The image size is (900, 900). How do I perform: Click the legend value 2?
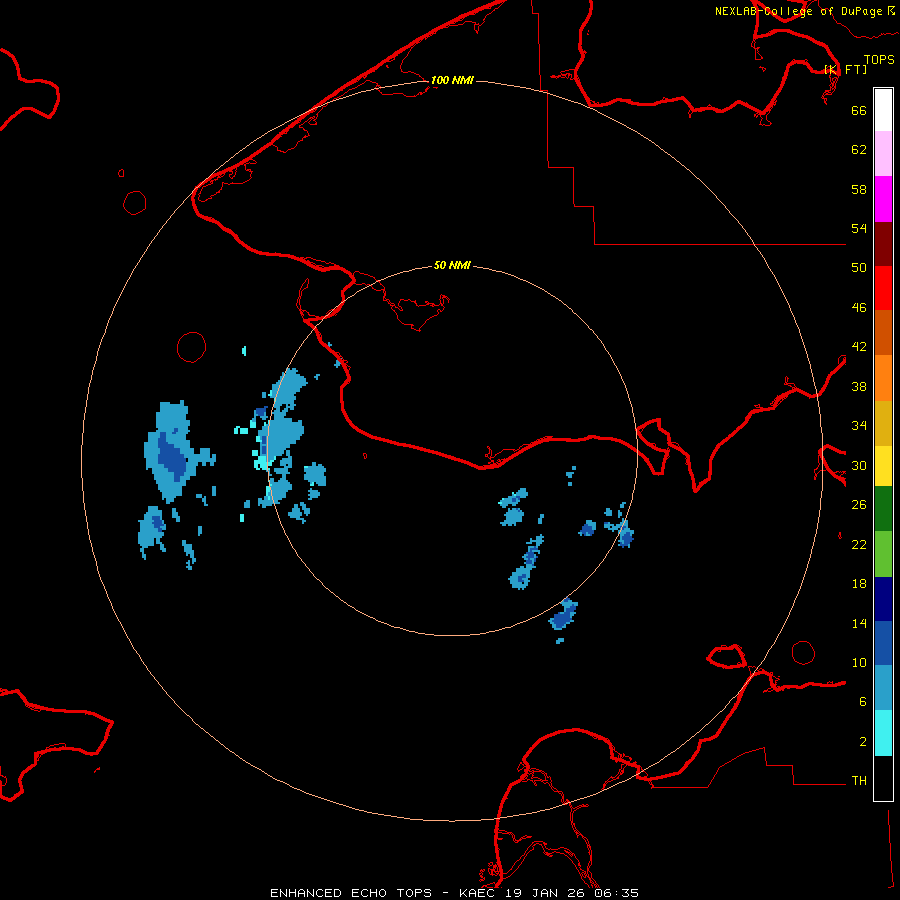click(863, 742)
